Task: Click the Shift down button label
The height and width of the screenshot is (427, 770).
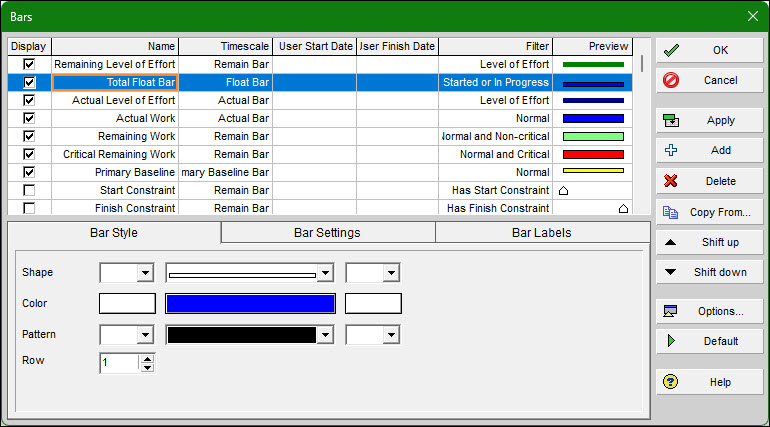Action: [720, 272]
